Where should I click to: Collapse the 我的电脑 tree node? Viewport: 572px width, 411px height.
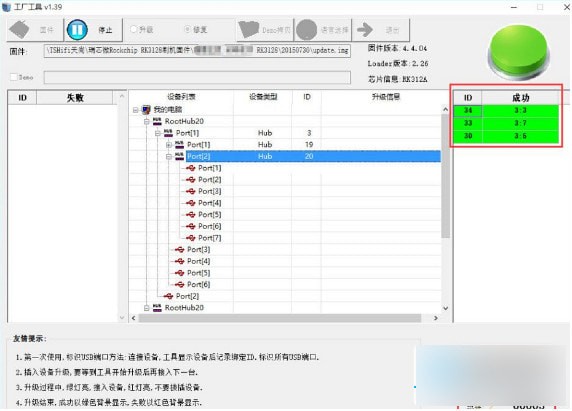tap(135, 109)
